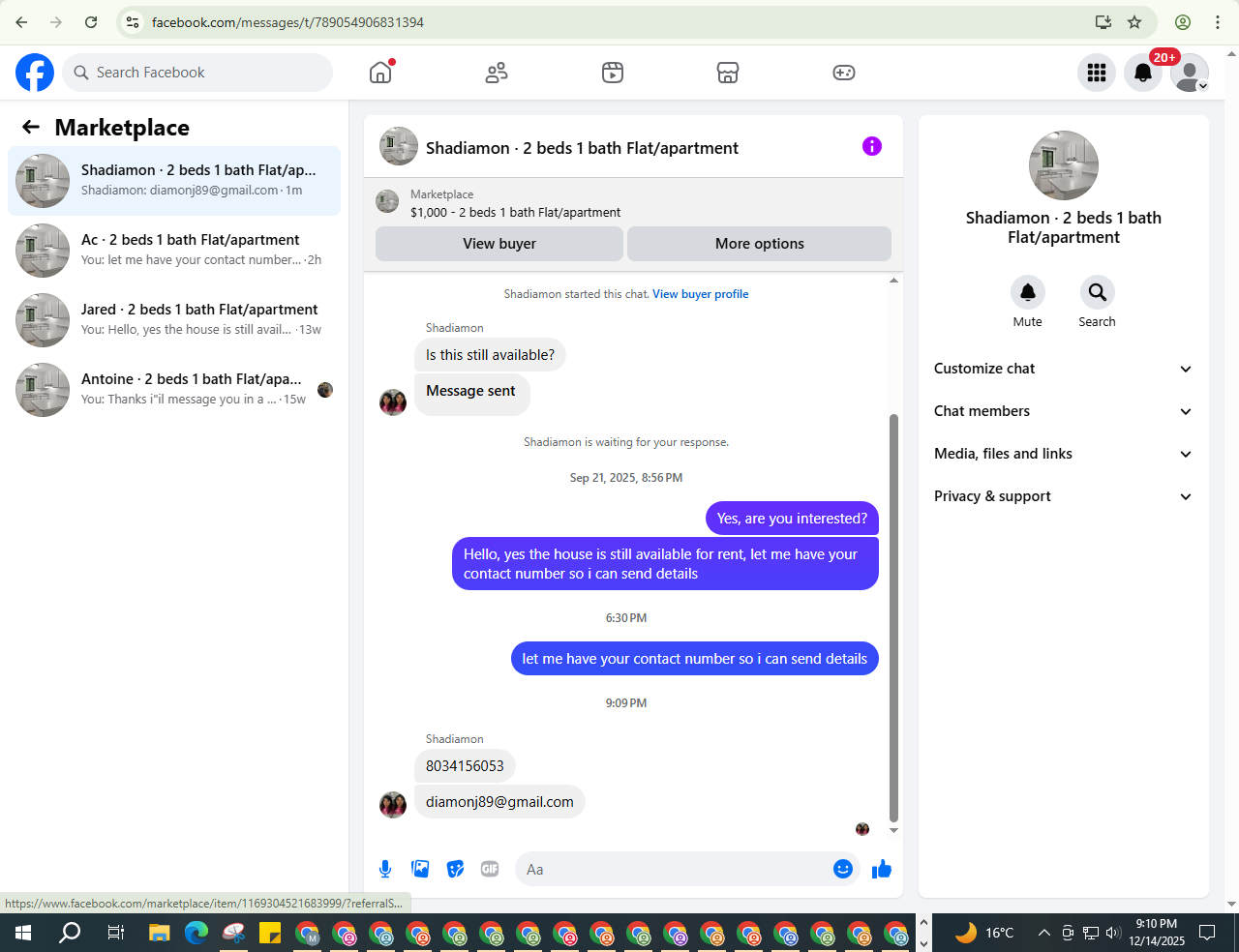Open the Antoine conversation in the list
The width and height of the screenshot is (1239, 952).
point(174,390)
